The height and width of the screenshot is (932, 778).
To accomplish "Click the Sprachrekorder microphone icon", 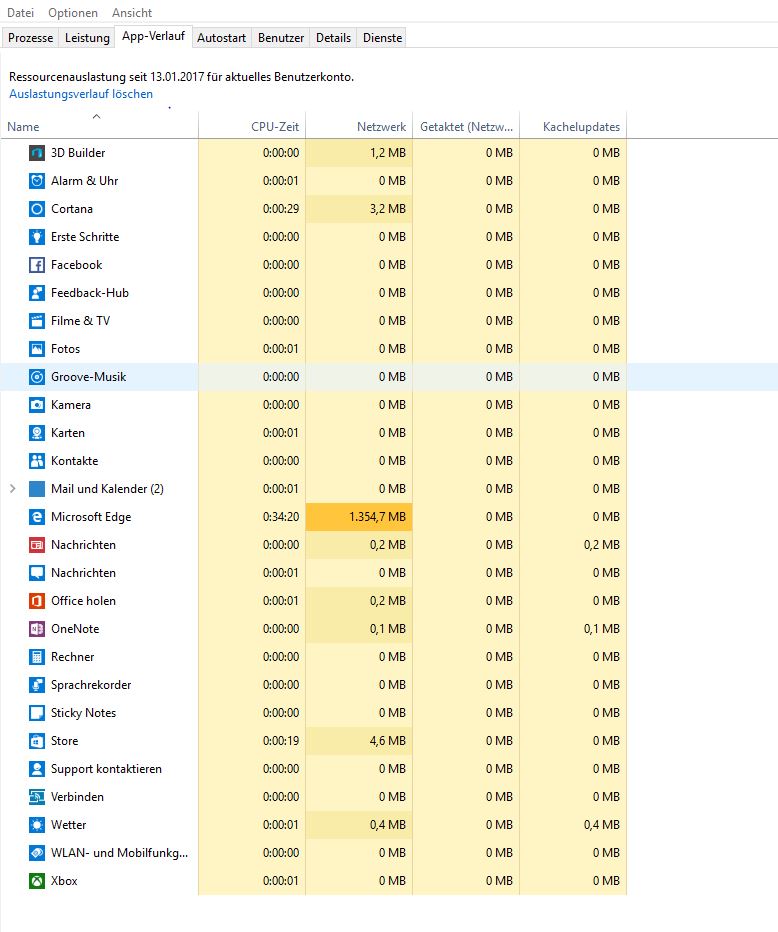I will [37, 685].
